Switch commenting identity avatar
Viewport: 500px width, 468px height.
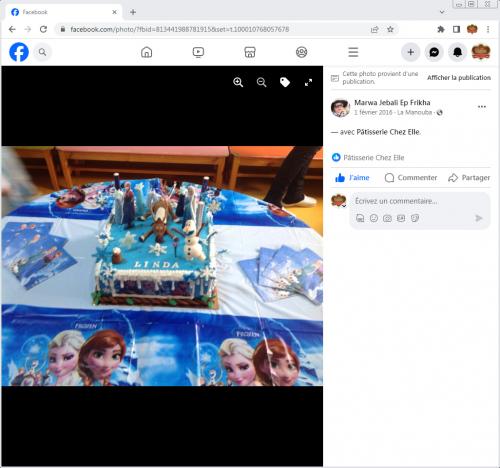tap(339, 201)
